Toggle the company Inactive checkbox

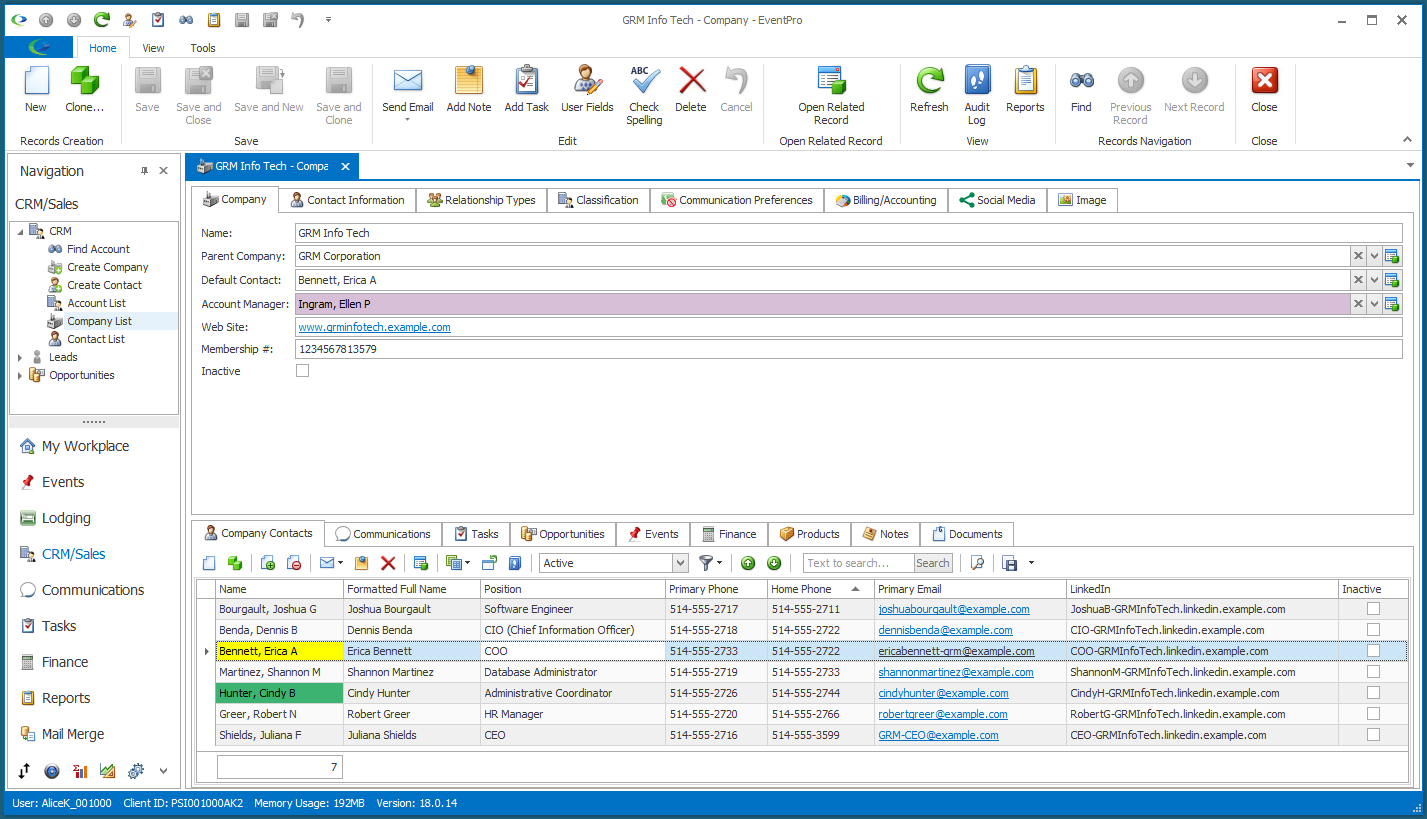pos(303,371)
